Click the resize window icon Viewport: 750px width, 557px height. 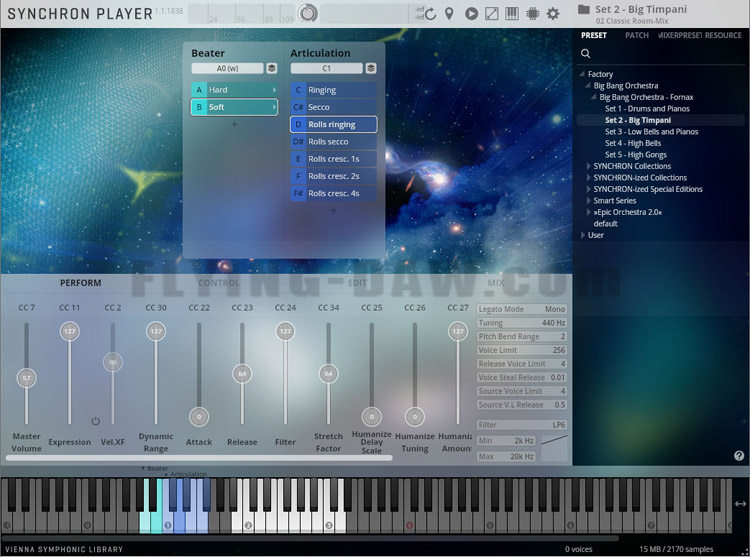491,14
